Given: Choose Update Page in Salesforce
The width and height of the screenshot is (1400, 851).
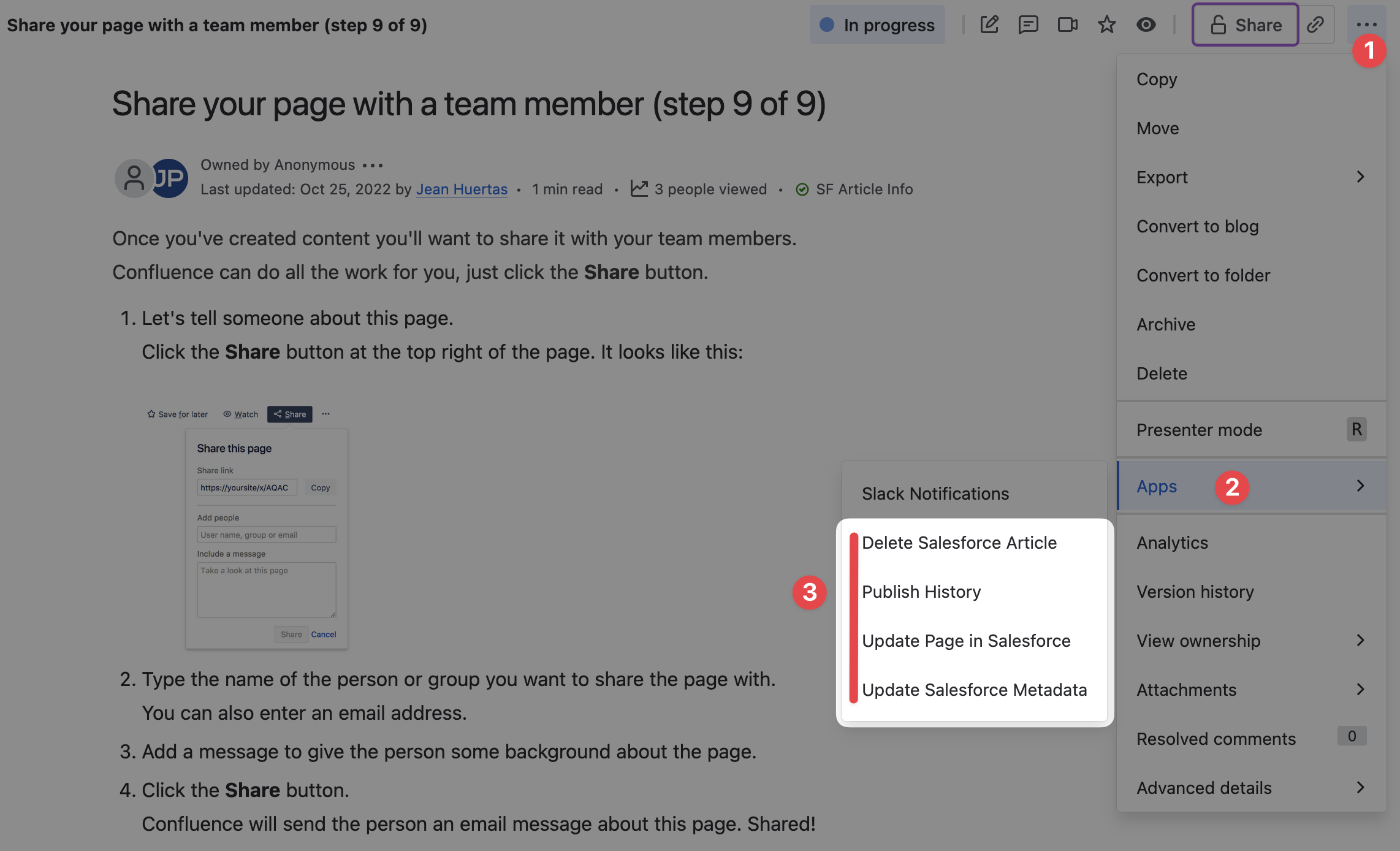Looking at the screenshot, I should point(966,641).
